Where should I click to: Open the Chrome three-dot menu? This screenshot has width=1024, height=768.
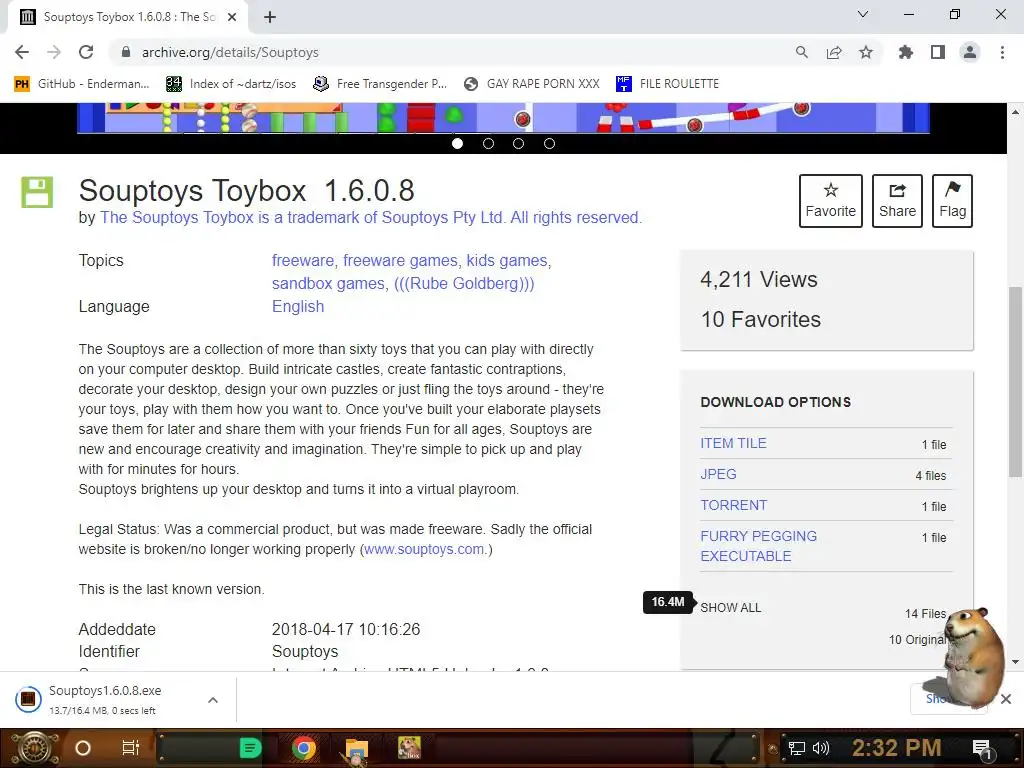(1002, 52)
